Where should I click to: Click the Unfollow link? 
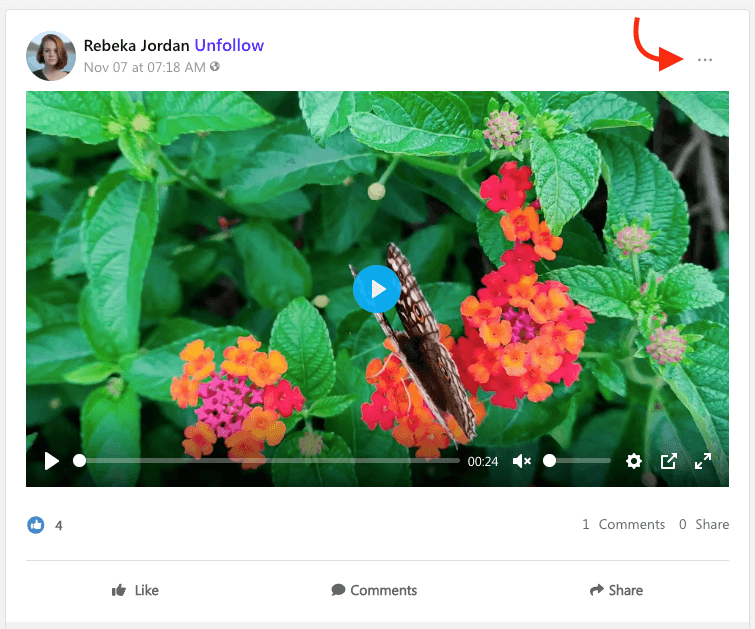point(229,46)
